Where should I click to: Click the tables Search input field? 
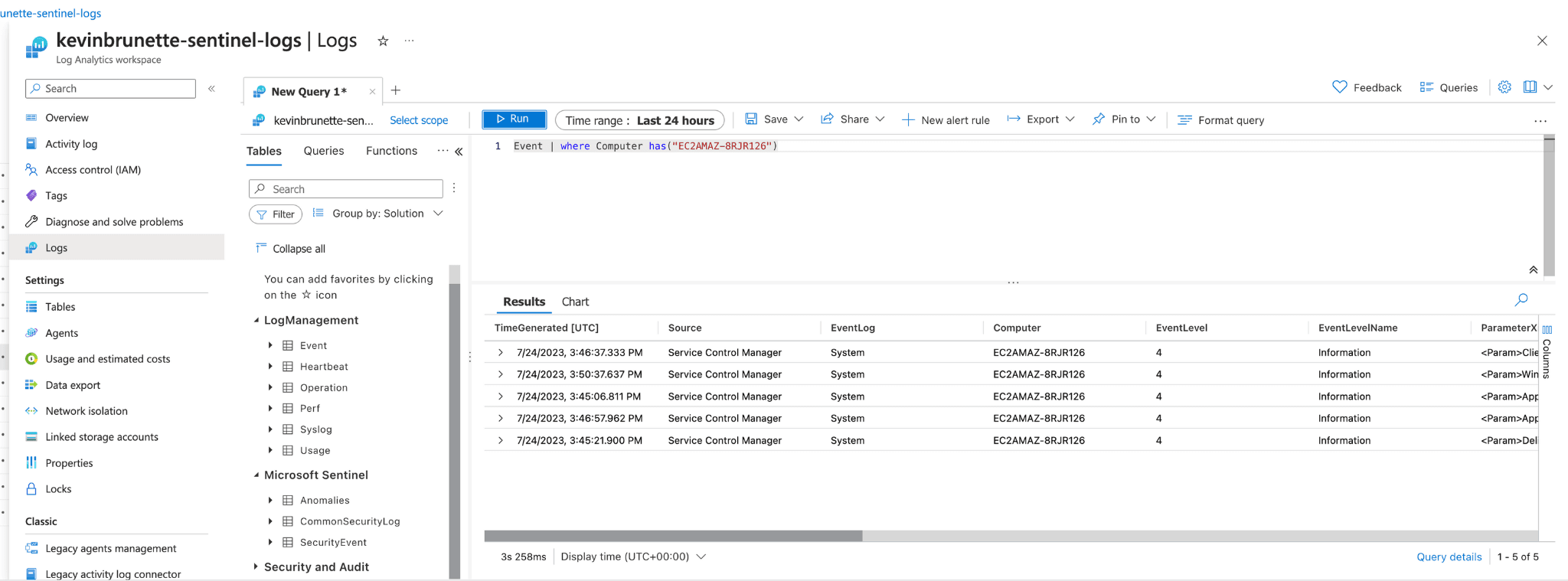click(x=346, y=189)
